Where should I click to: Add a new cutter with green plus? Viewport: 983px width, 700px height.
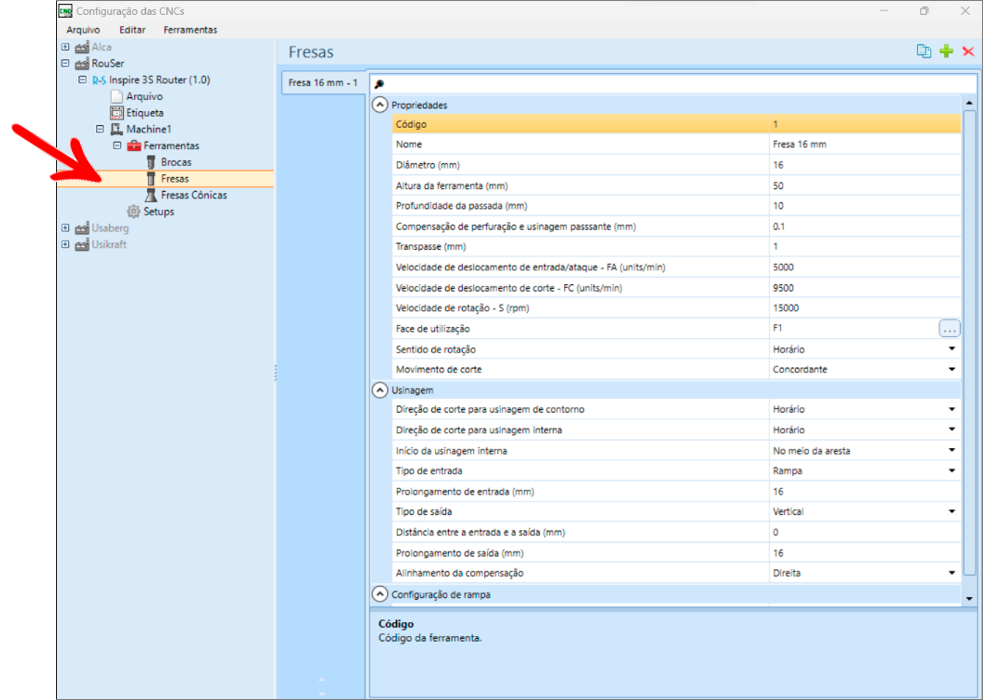point(946,51)
